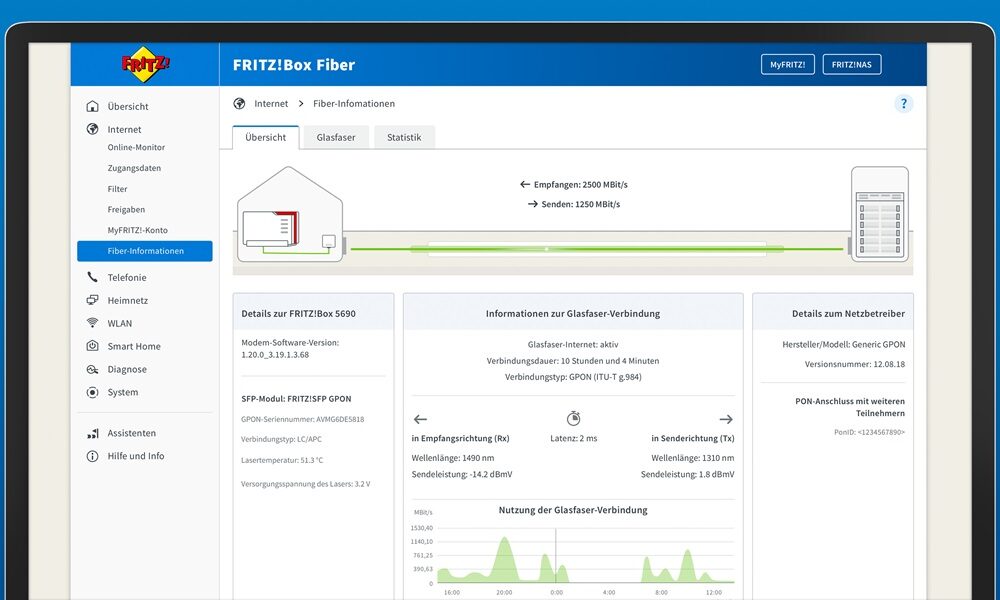Open the MyFRITZ! button in header

788,65
